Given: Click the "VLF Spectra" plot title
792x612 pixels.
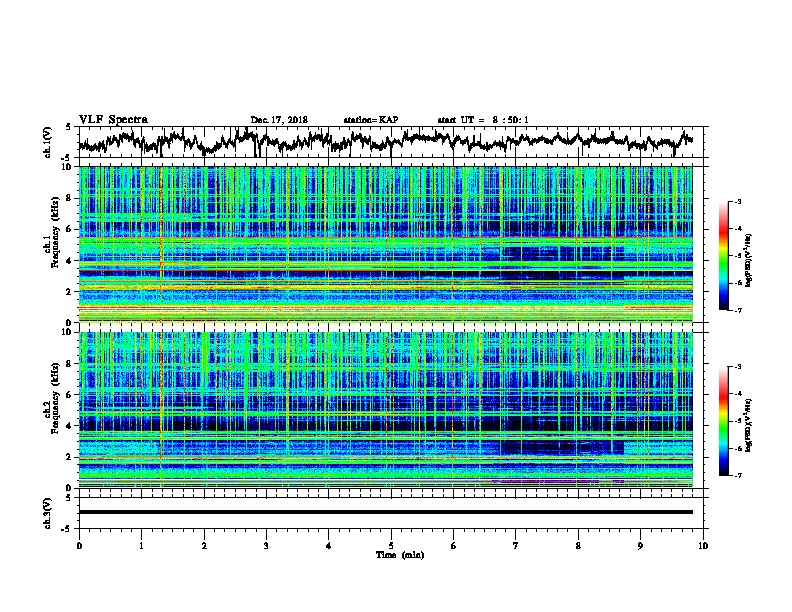Looking at the screenshot, I should [x=113, y=119].
